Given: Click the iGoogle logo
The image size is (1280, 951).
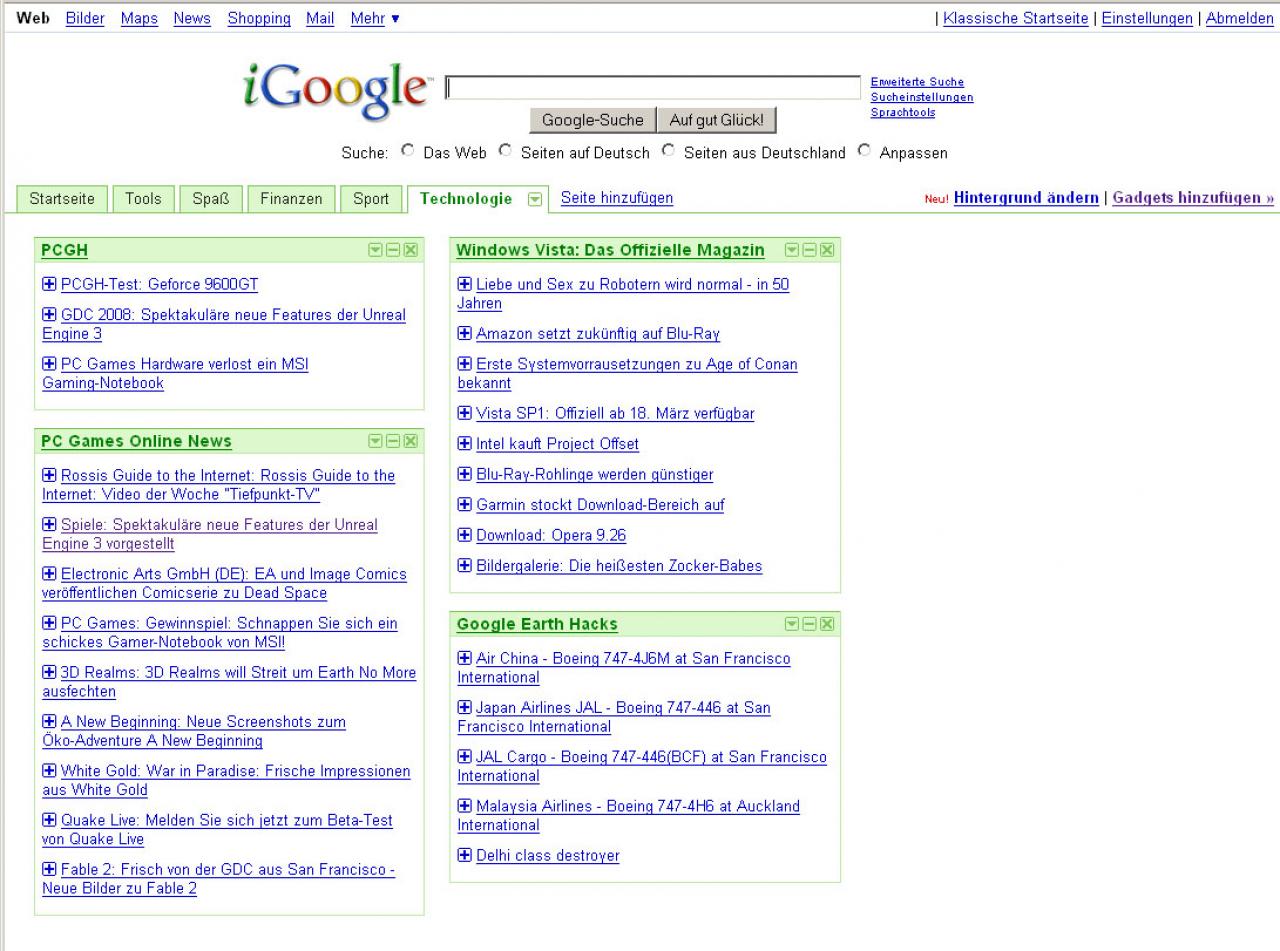Looking at the screenshot, I should coord(339,90).
